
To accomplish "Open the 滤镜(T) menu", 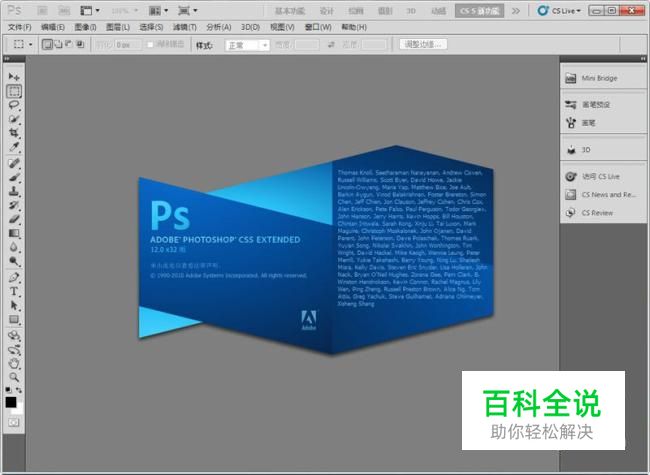I will click(x=184, y=27).
